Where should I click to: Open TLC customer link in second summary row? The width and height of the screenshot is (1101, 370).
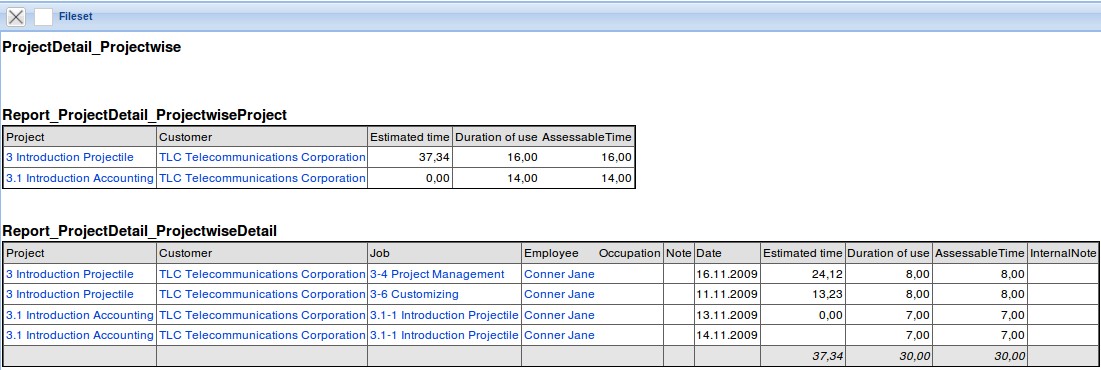click(263, 178)
